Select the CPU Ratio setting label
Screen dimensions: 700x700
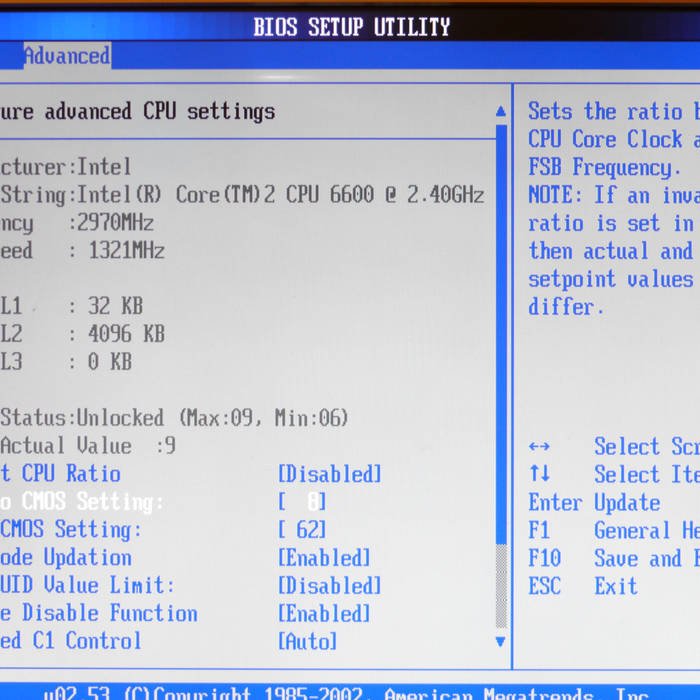tap(60, 474)
